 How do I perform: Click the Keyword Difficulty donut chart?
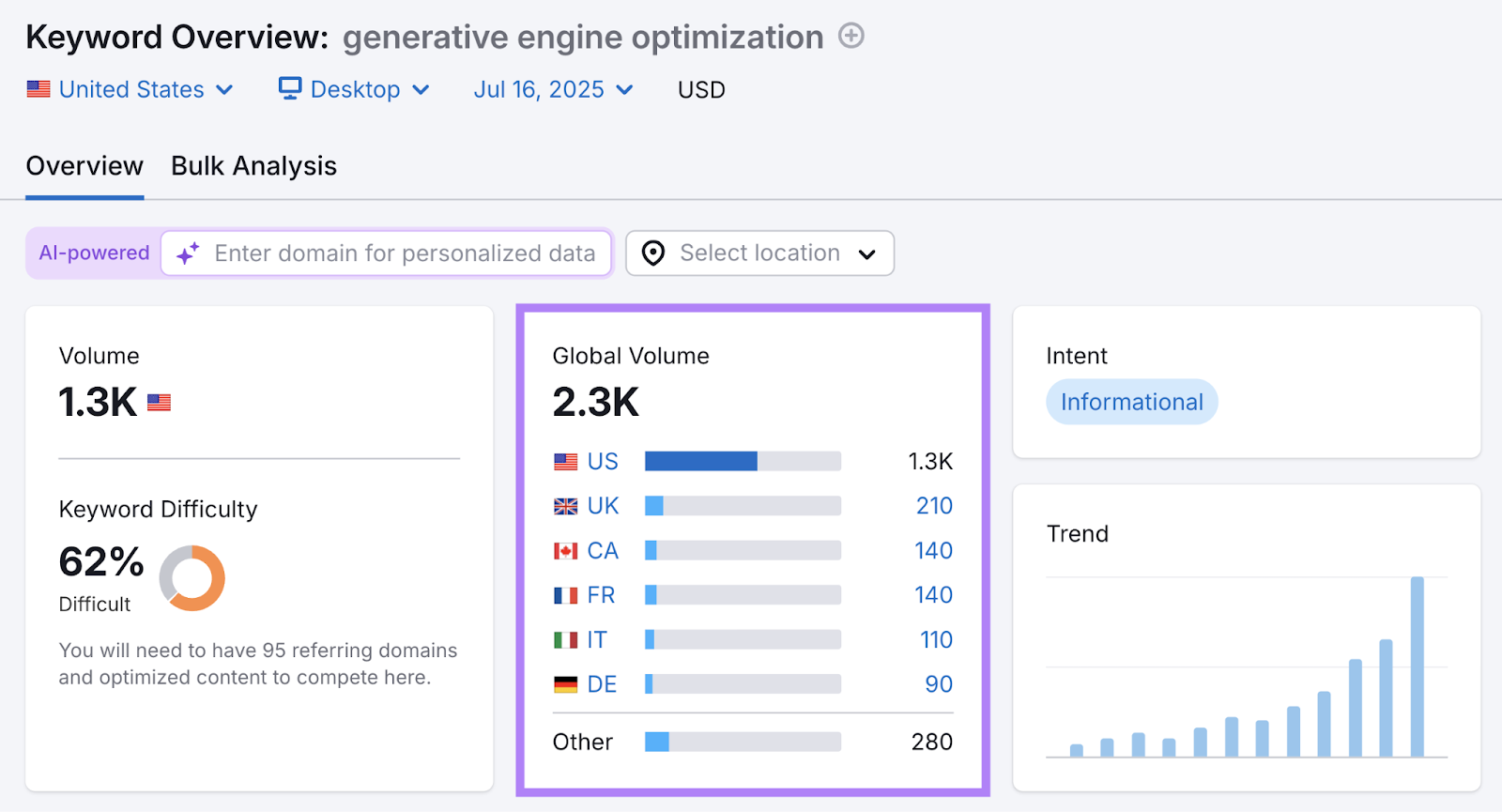pyautogui.click(x=192, y=578)
